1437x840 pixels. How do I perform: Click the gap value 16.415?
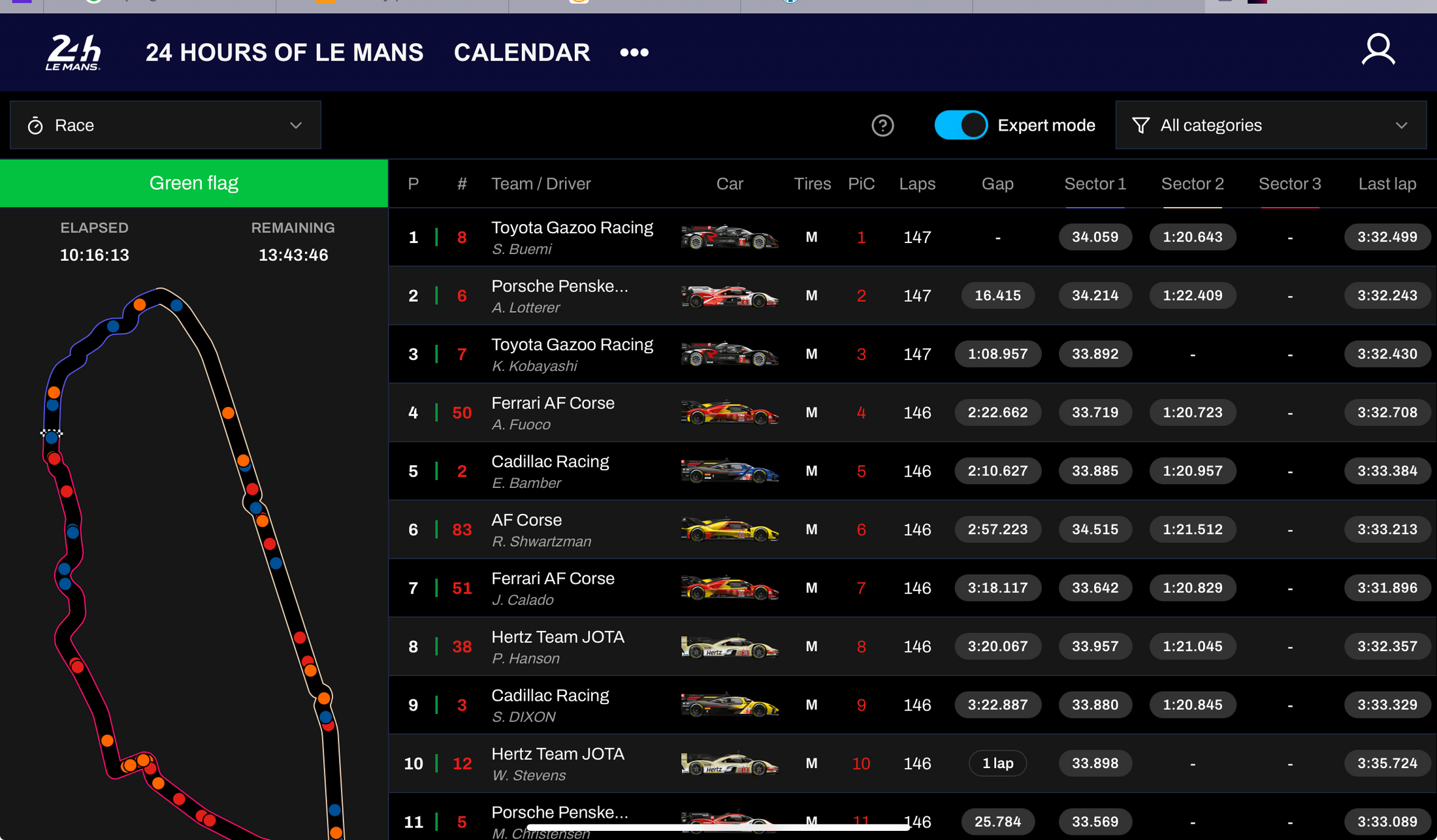[997, 296]
